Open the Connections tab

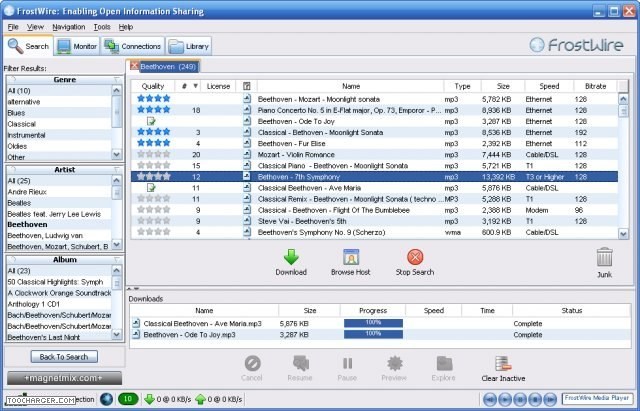(x=133, y=46)
